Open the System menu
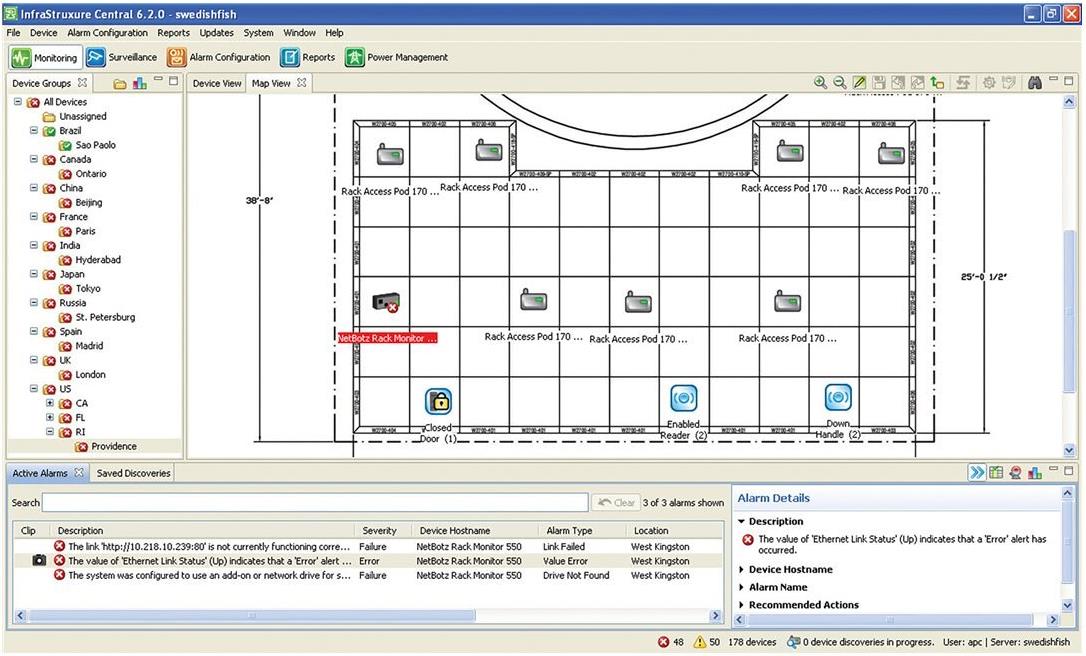Image resolution: width=1086 pixels, height=656 pixels. pyautogui.click(x=258, y=33)
